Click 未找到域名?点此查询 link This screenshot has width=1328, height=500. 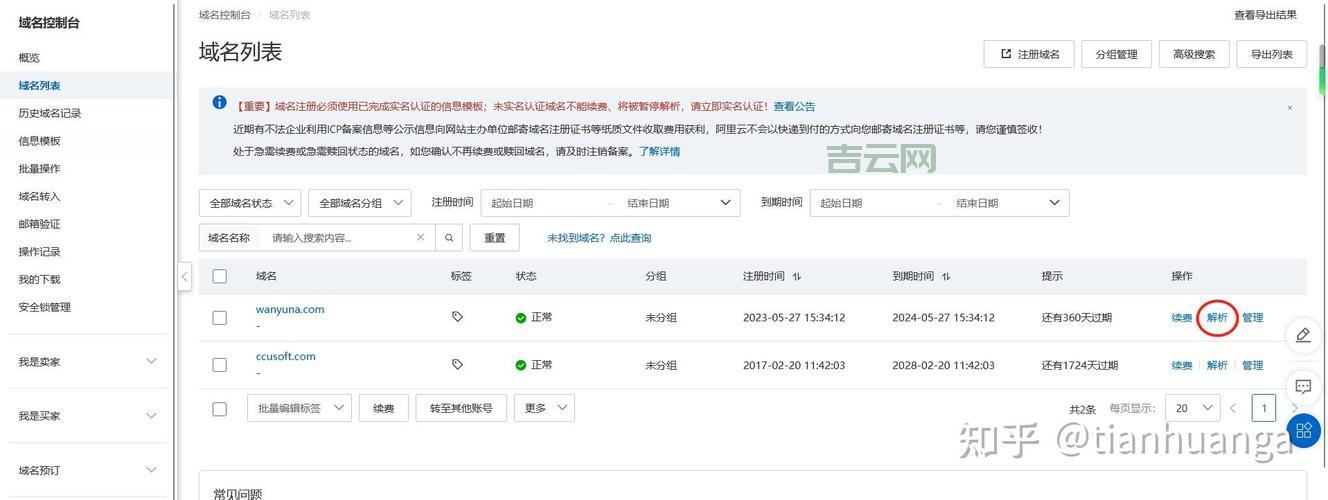(599, 238)
